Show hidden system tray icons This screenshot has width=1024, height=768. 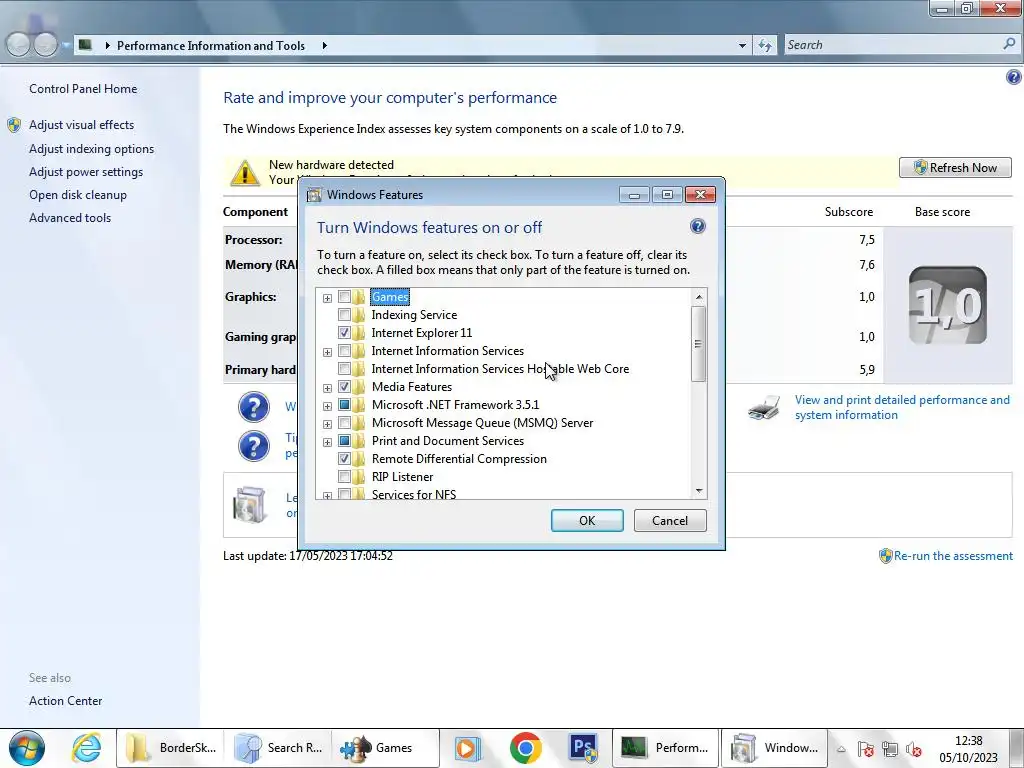pyautogui.click(x=841, y=749)
